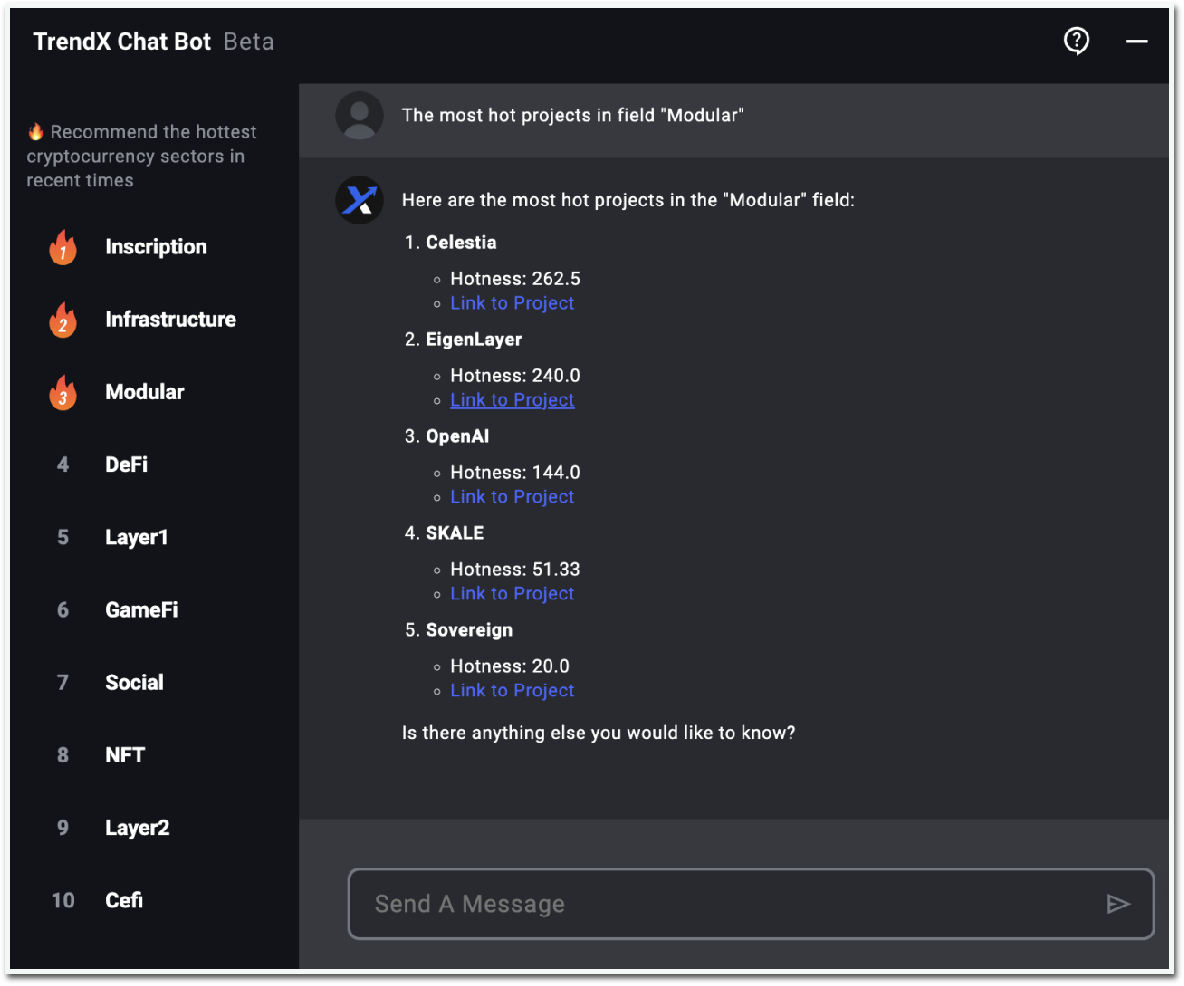Focus the Send A Message input field
The width and height of the screenshot is (1184, 986).
(751, 904)
